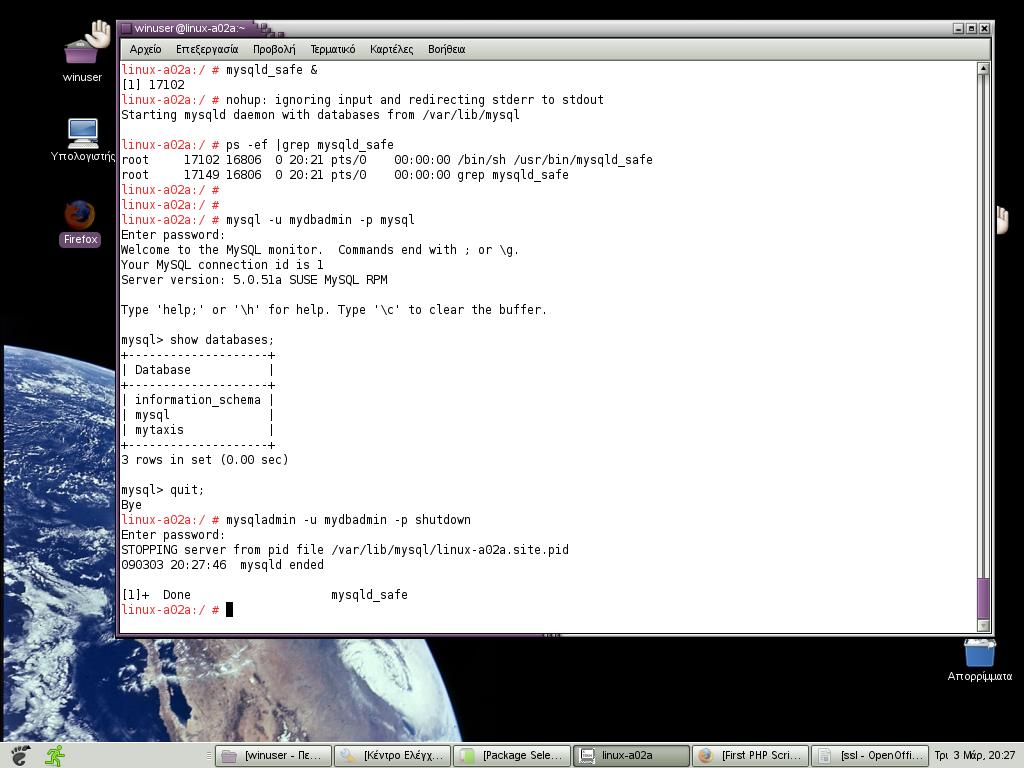Image resolution: width=1024 pixels, height=768 pixels.
Task: Click the panel clock showing Τρι 3 Μάρ, 20:27
Action: tap(974, 756)
